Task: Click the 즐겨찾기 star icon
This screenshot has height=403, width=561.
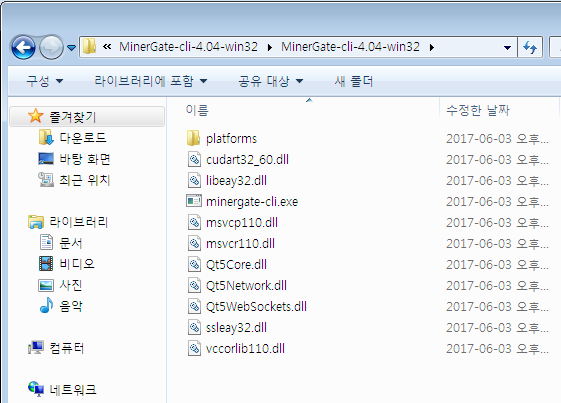Action: [x=35, y=116]
